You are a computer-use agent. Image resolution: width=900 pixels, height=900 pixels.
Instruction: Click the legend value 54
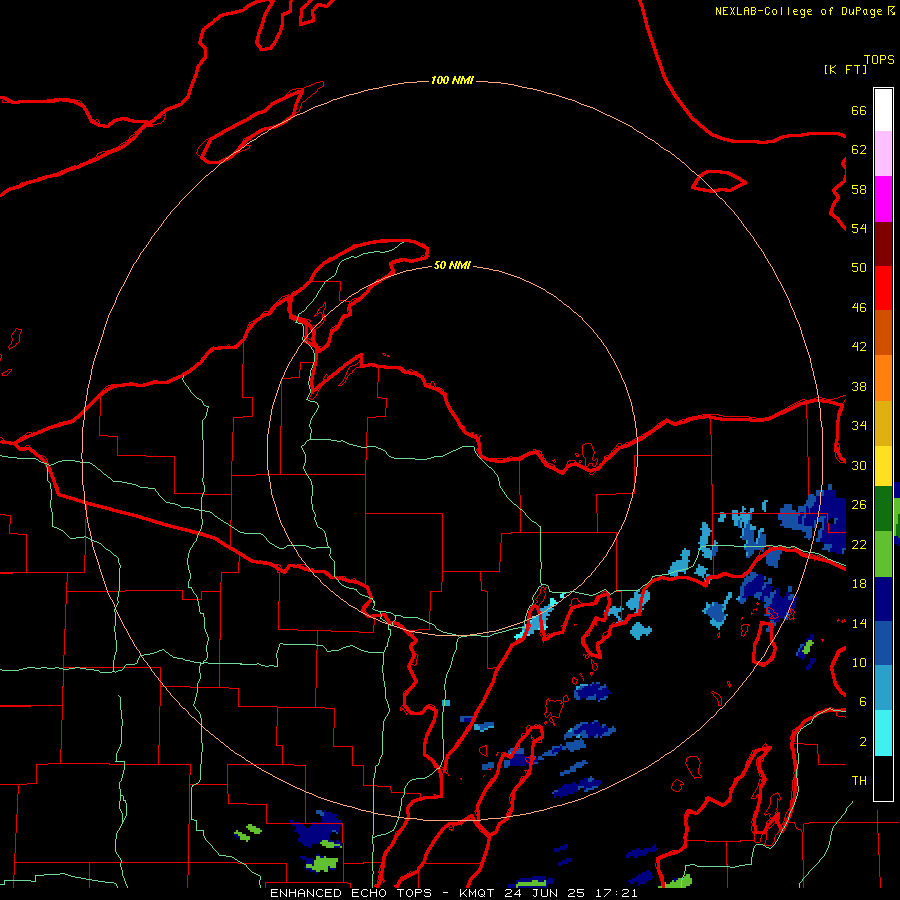(859, 228)
